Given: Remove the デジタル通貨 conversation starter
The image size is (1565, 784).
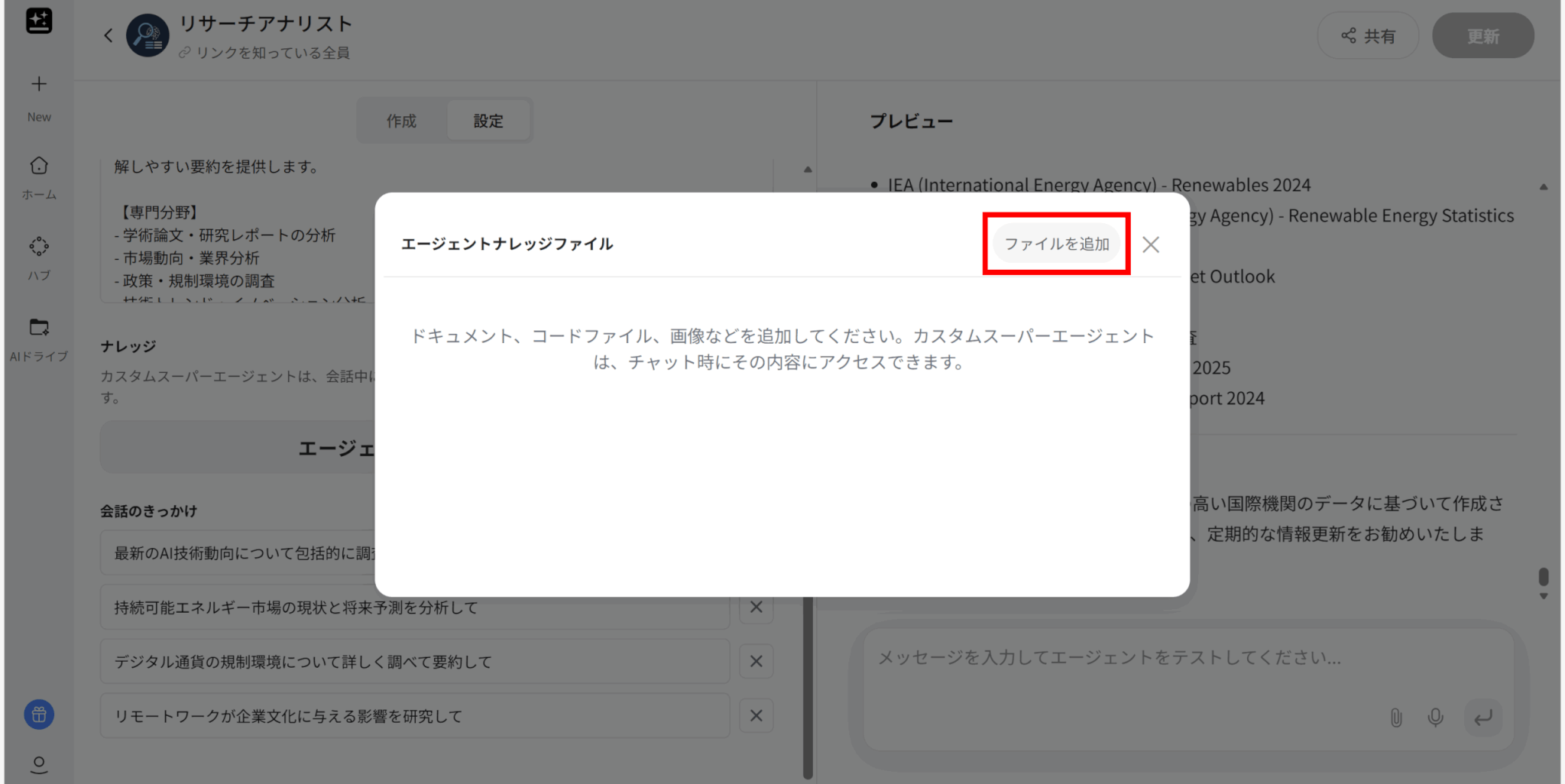Looking at the screenshot, I should (x=756, y=661).
